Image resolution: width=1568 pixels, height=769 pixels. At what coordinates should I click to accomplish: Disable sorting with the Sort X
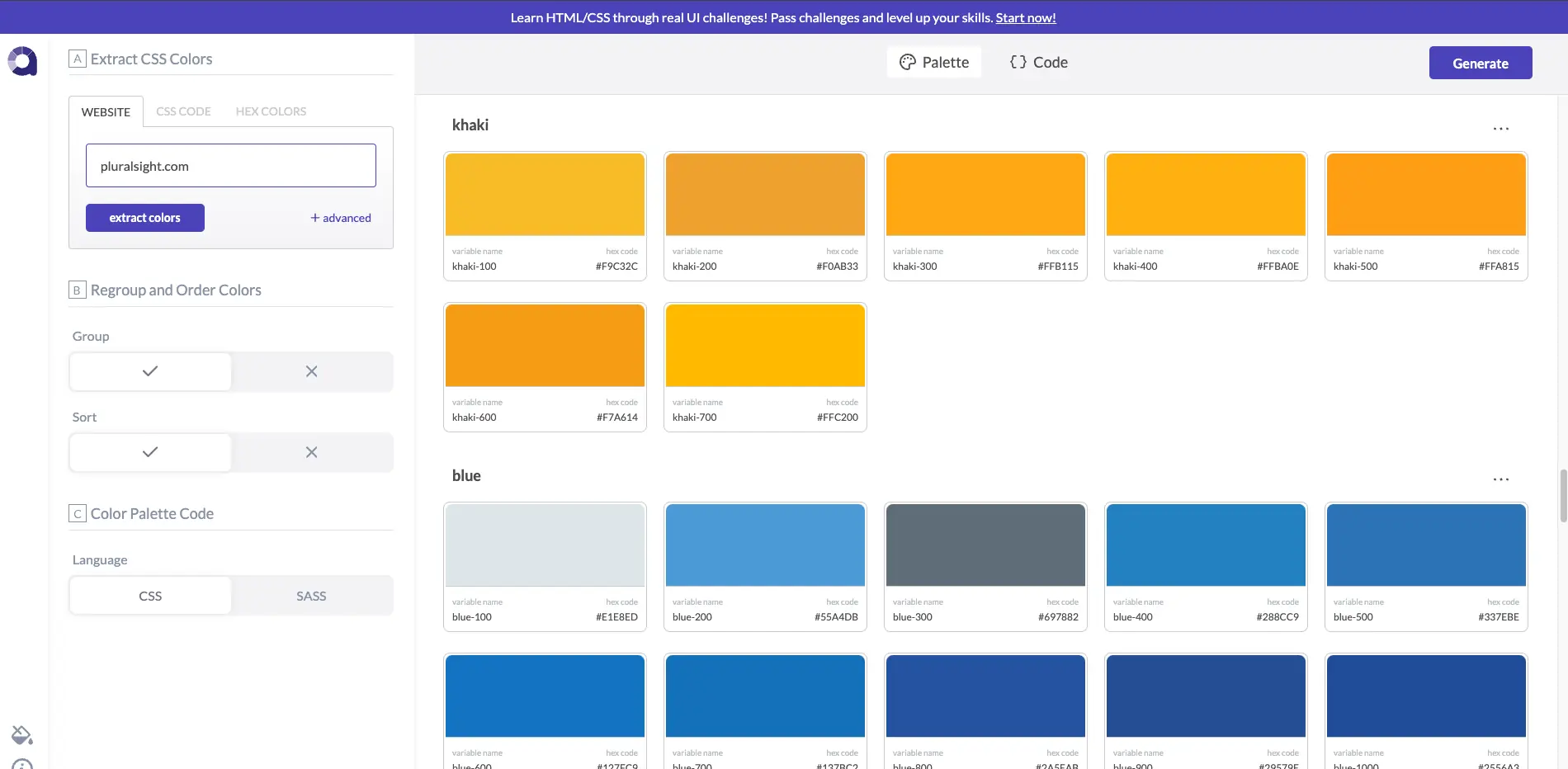pyautogui.click(x=311, y=452)
